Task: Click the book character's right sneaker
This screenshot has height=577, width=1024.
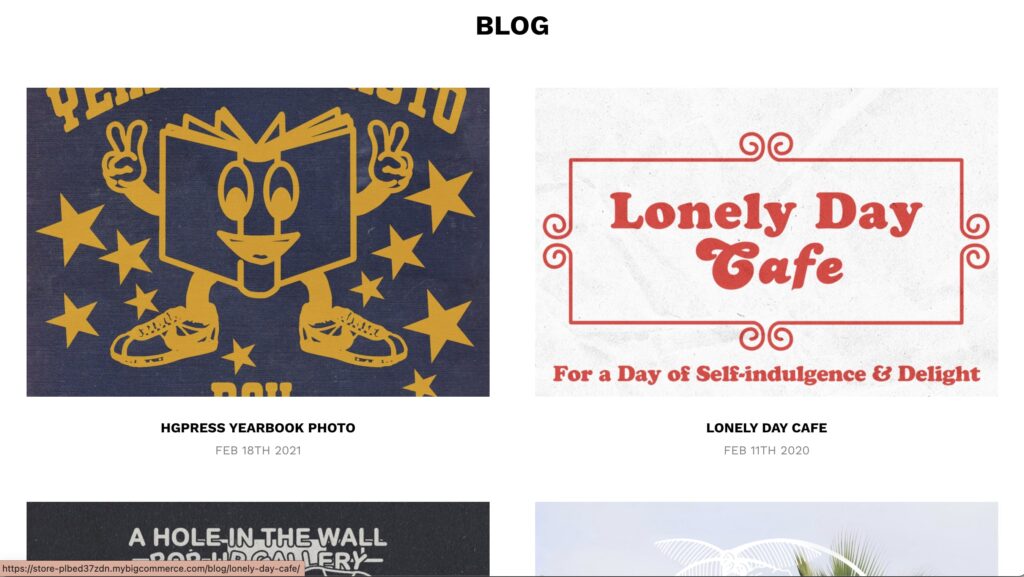Action: coord(353,335)
